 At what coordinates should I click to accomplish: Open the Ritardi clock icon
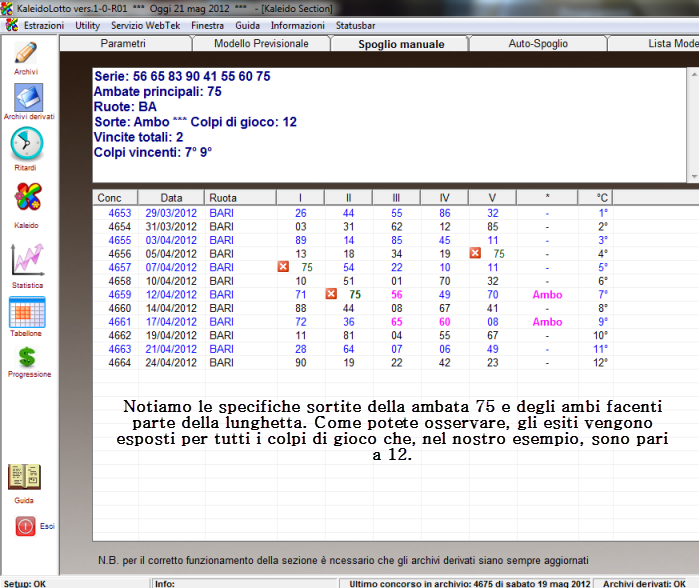tap(26, 146)
